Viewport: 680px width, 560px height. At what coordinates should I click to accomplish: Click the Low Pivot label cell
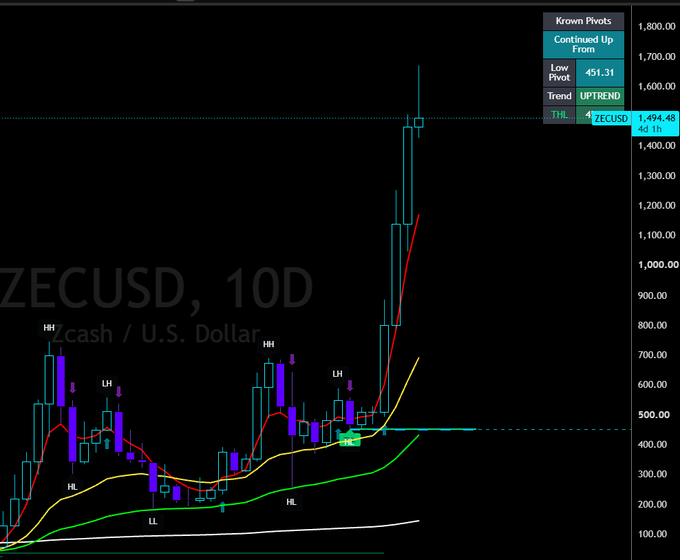(x=559, y=73)
